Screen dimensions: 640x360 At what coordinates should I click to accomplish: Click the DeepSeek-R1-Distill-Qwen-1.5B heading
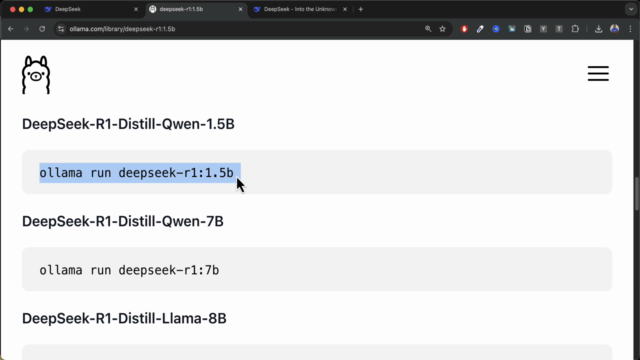click(x=128, y=124)
